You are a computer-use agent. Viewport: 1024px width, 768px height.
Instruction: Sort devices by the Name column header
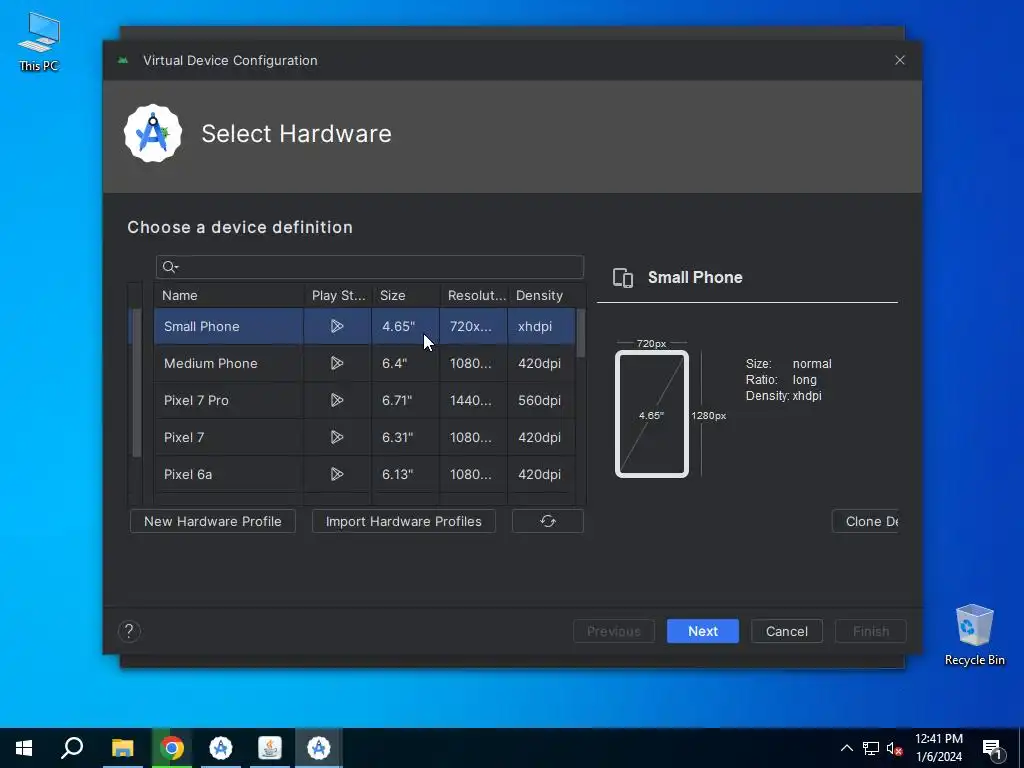click(x=229, y=295)
